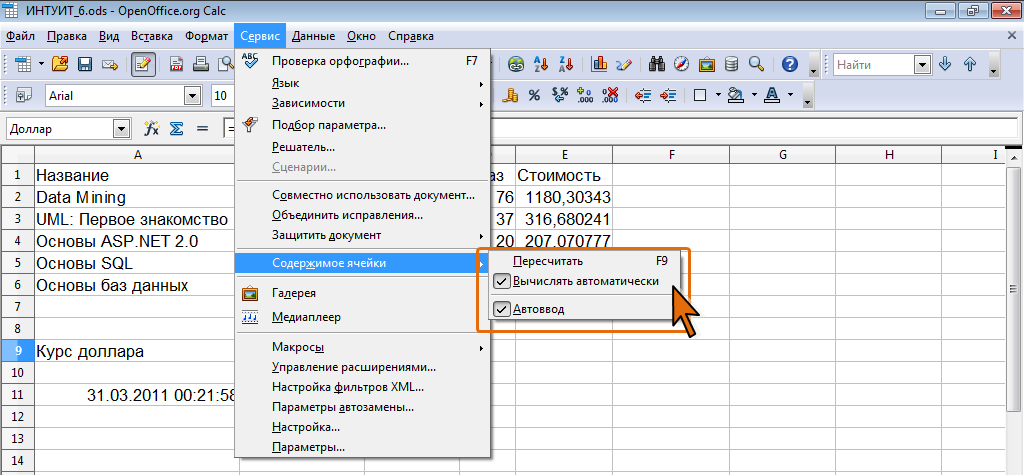
Task: Select column F header
Action: 671,154
